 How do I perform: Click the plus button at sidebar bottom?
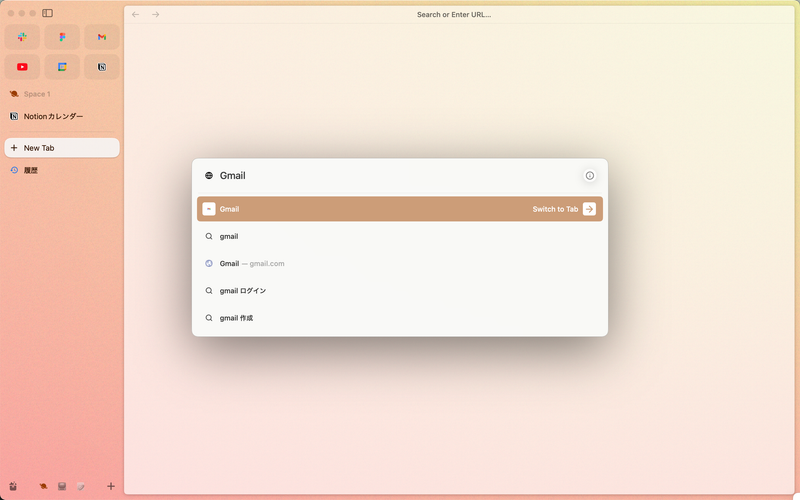coord(110,486)
